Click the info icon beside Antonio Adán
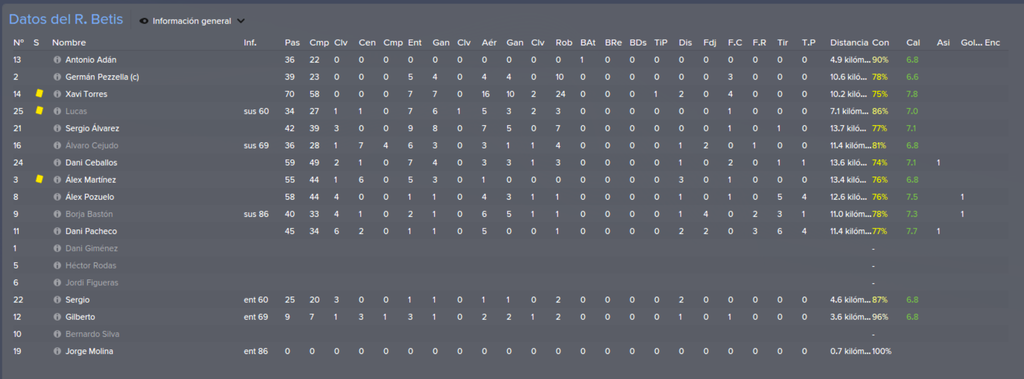 pyautogui.click(x=57, y=60)
